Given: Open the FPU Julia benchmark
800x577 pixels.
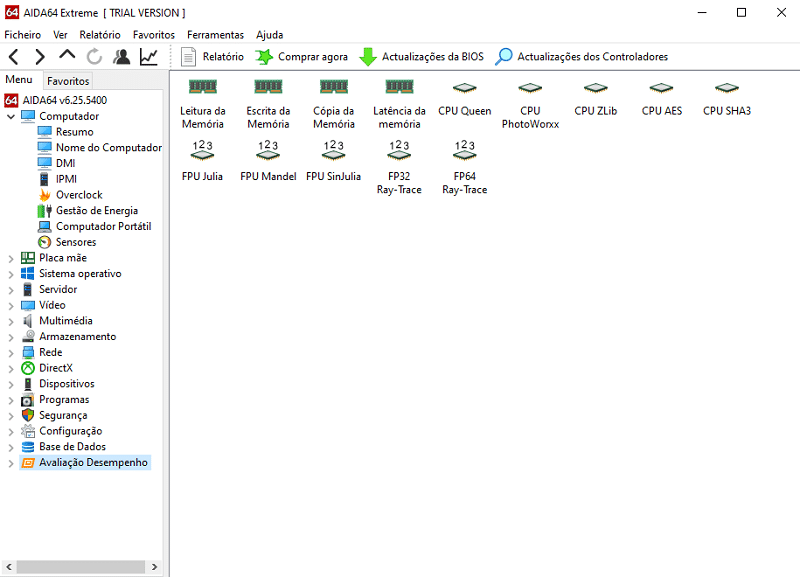Looking at the screenshot, I should pos(203,161).
